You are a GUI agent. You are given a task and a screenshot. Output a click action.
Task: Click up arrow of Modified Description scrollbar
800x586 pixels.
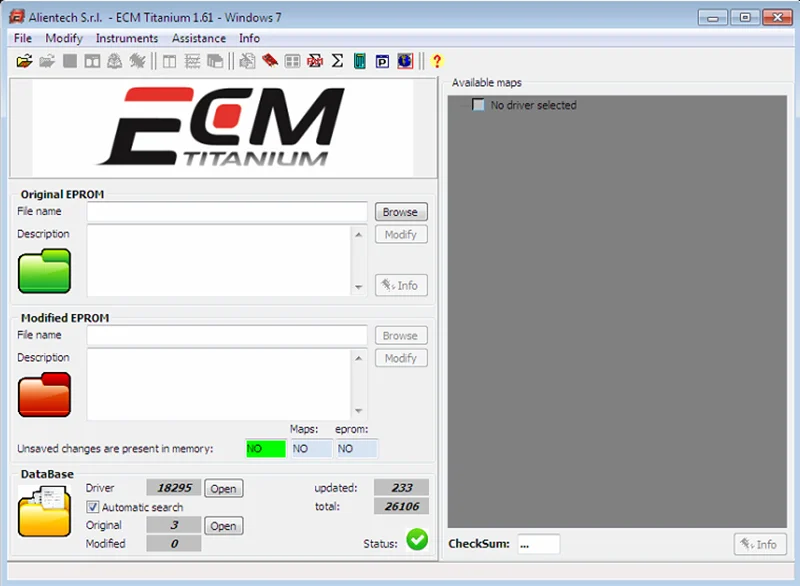[x=359, y=358]
